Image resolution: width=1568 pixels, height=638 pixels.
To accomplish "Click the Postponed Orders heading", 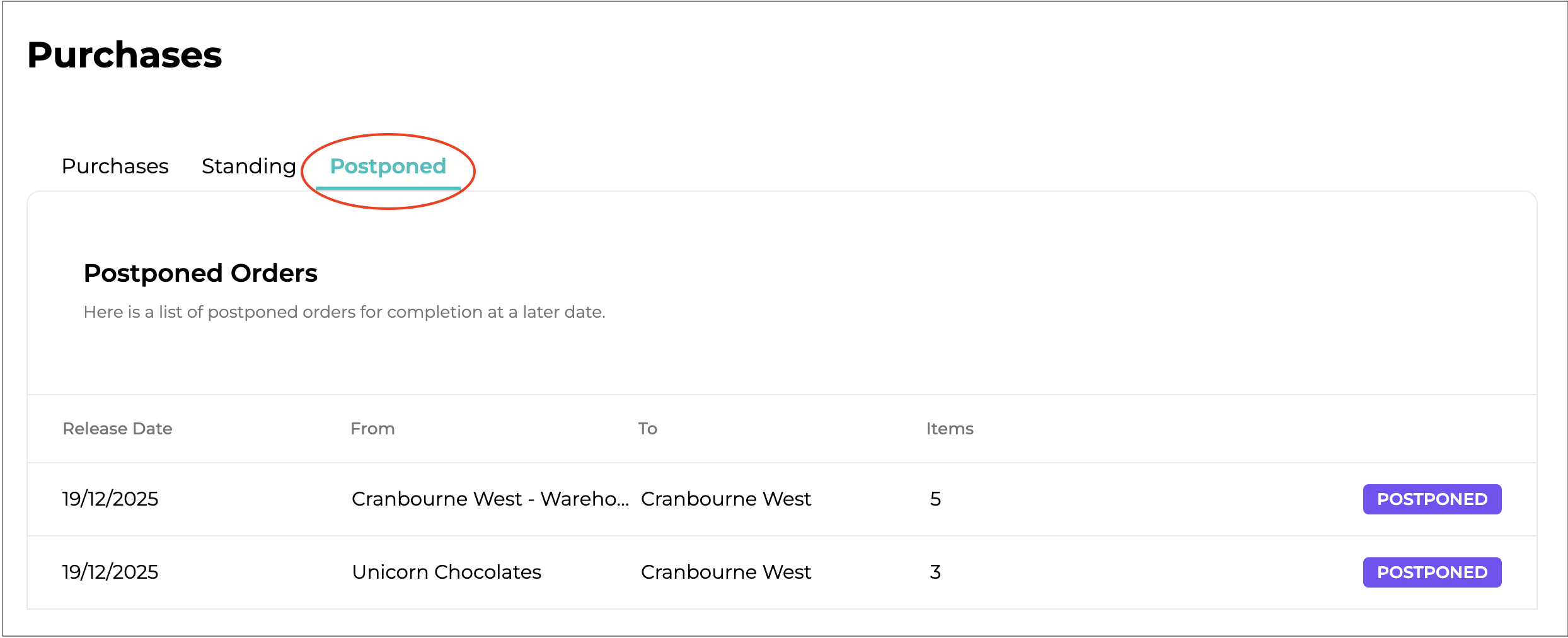I will pos(200,274).
